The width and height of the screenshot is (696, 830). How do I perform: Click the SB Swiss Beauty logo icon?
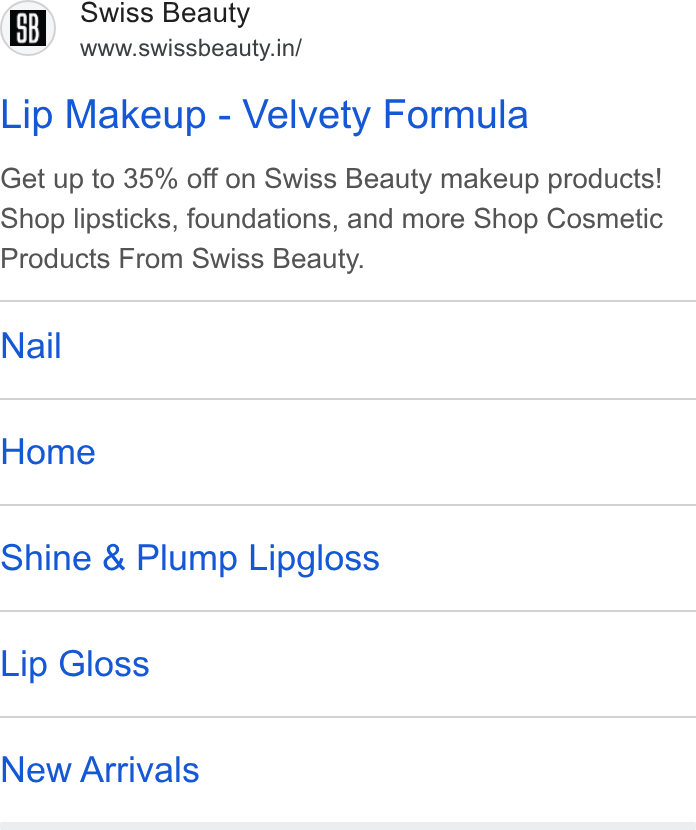pos(28,28)
